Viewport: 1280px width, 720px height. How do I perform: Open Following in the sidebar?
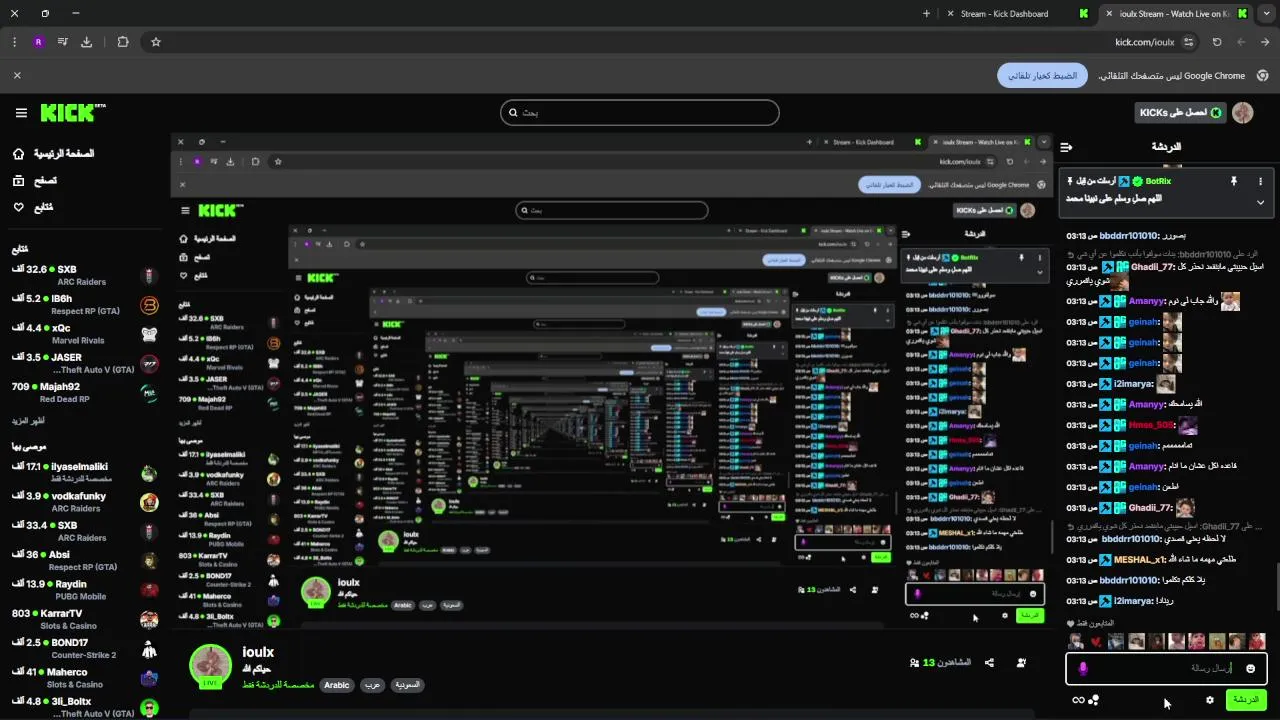click(34, 207)
